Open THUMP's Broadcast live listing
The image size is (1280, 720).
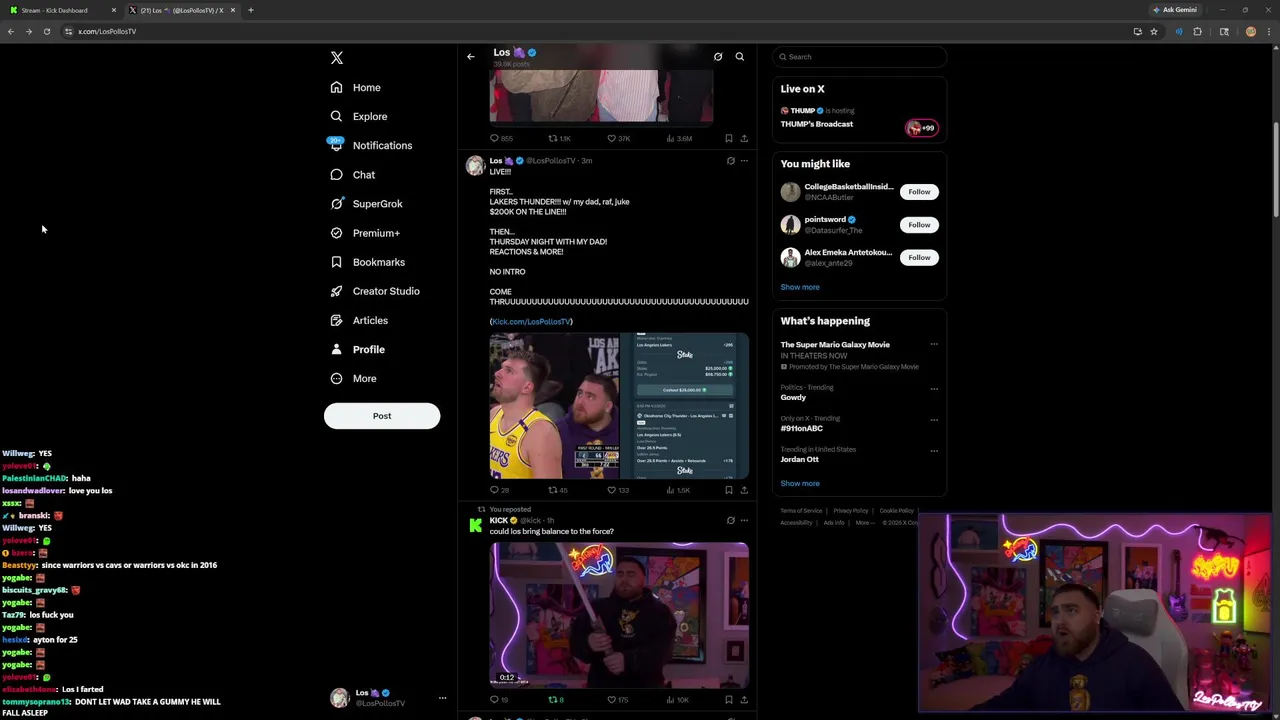point(859,118)
